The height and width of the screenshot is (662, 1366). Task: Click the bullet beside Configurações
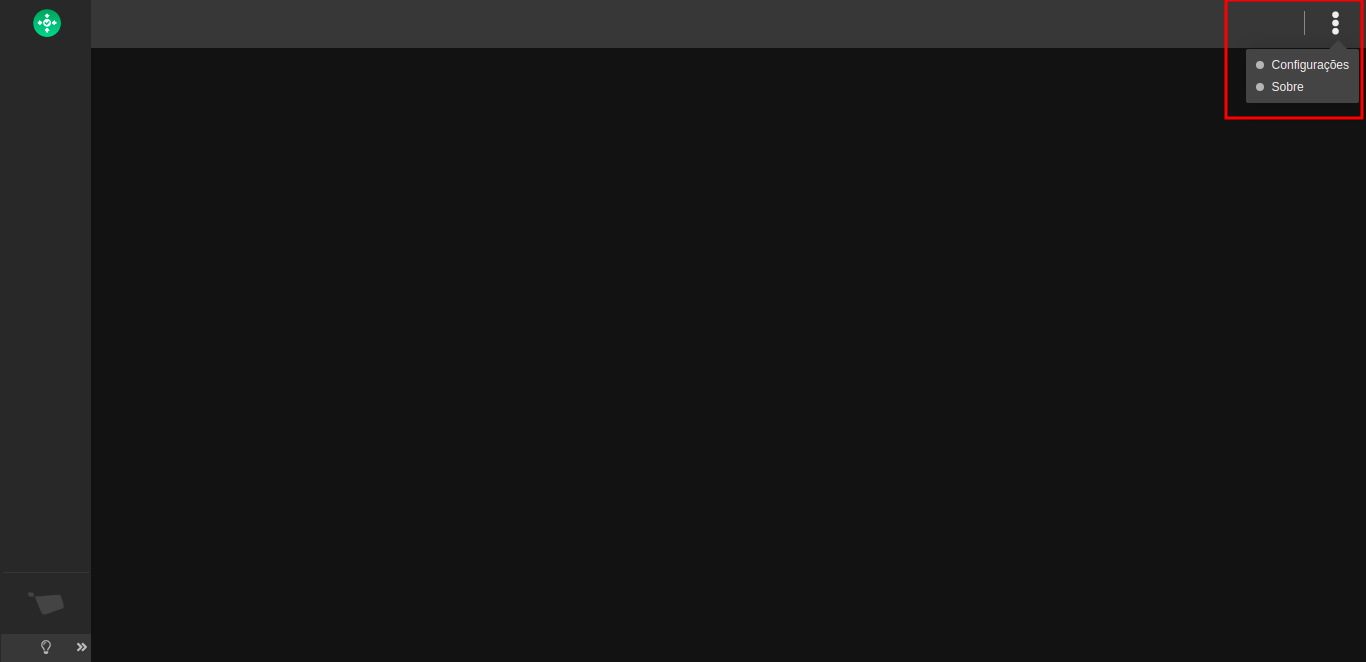point(1260,65)
